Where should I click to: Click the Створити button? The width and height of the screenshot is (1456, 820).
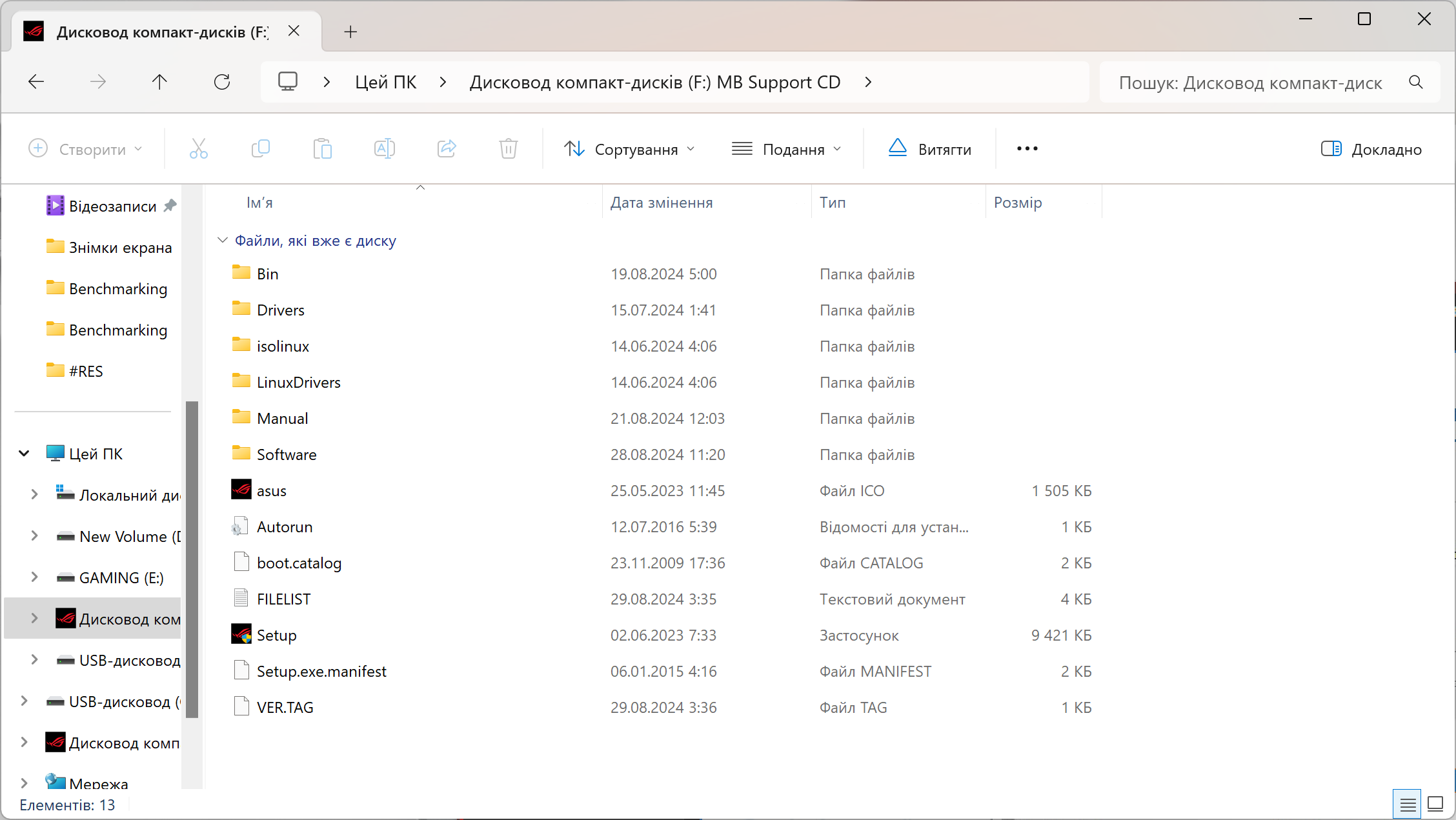pos(85,148)
